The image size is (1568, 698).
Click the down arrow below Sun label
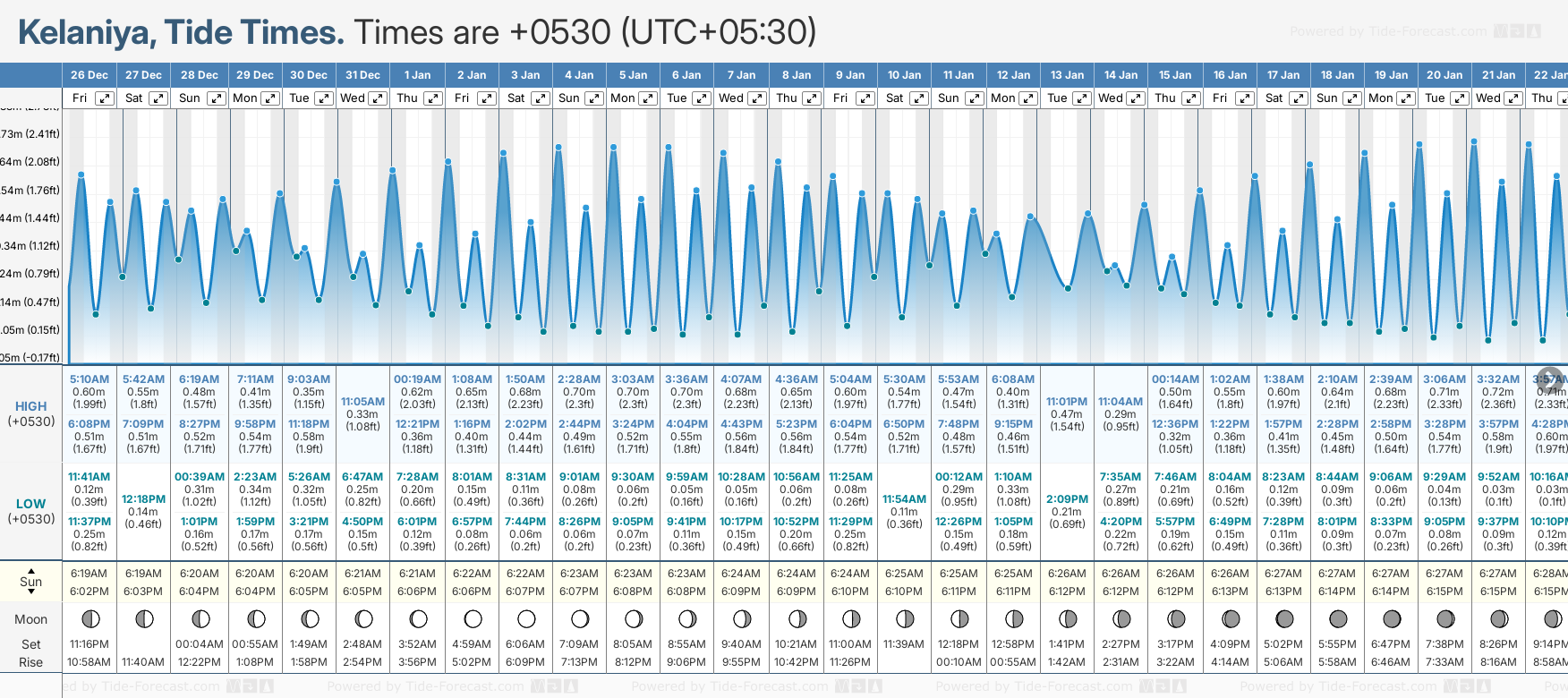[31, 592]
